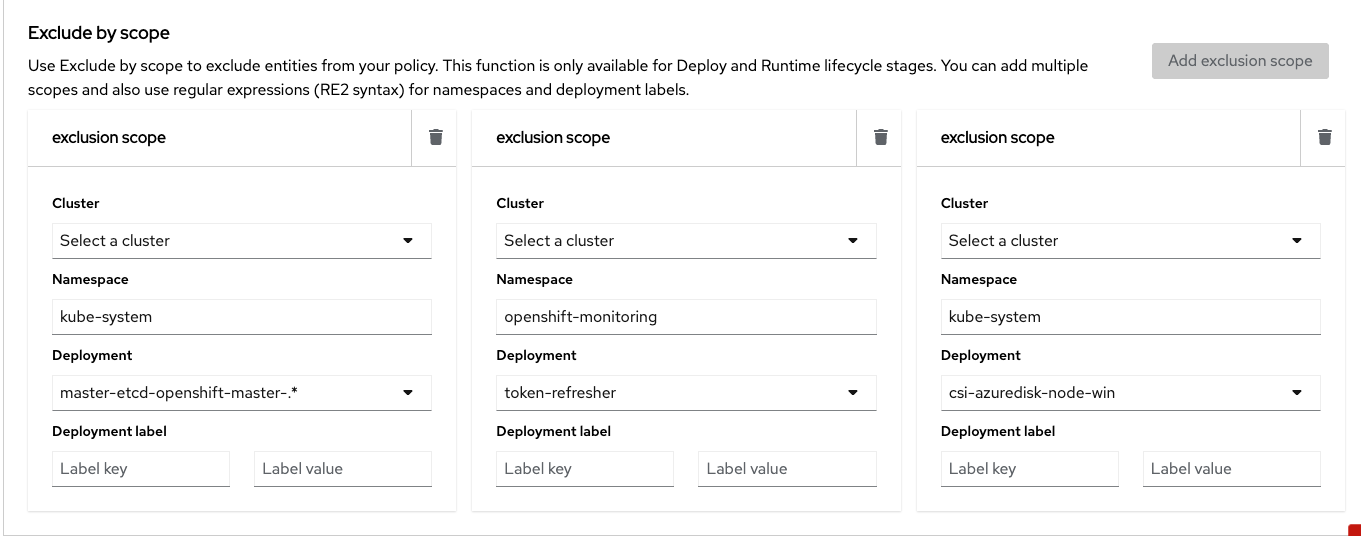Screen dimensions: 1361x536
Task: Focus Label value field in csi-azuredisk scope
Action: click(1231, 469)
